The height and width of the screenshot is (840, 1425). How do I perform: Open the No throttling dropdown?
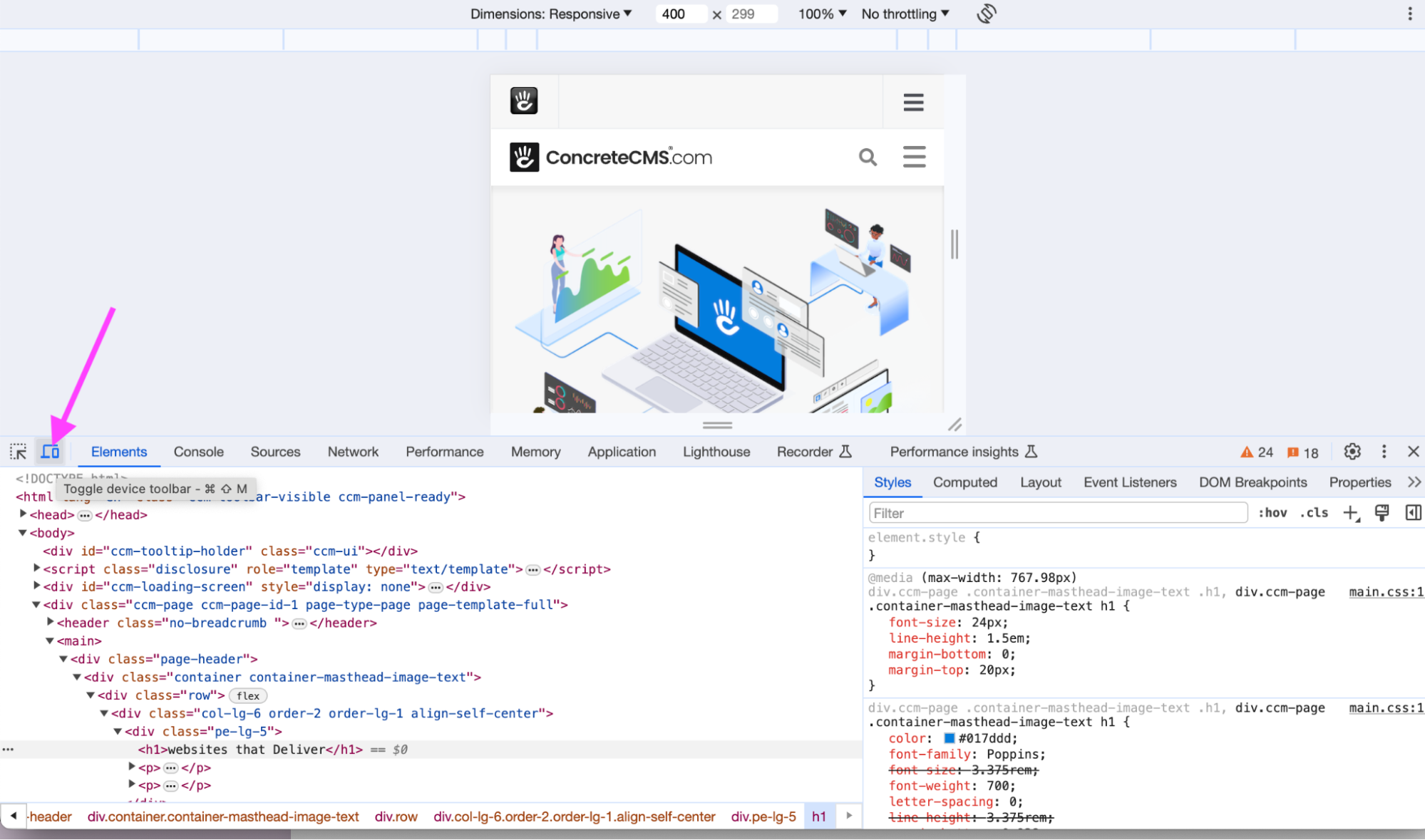click(x=905, y=14)
